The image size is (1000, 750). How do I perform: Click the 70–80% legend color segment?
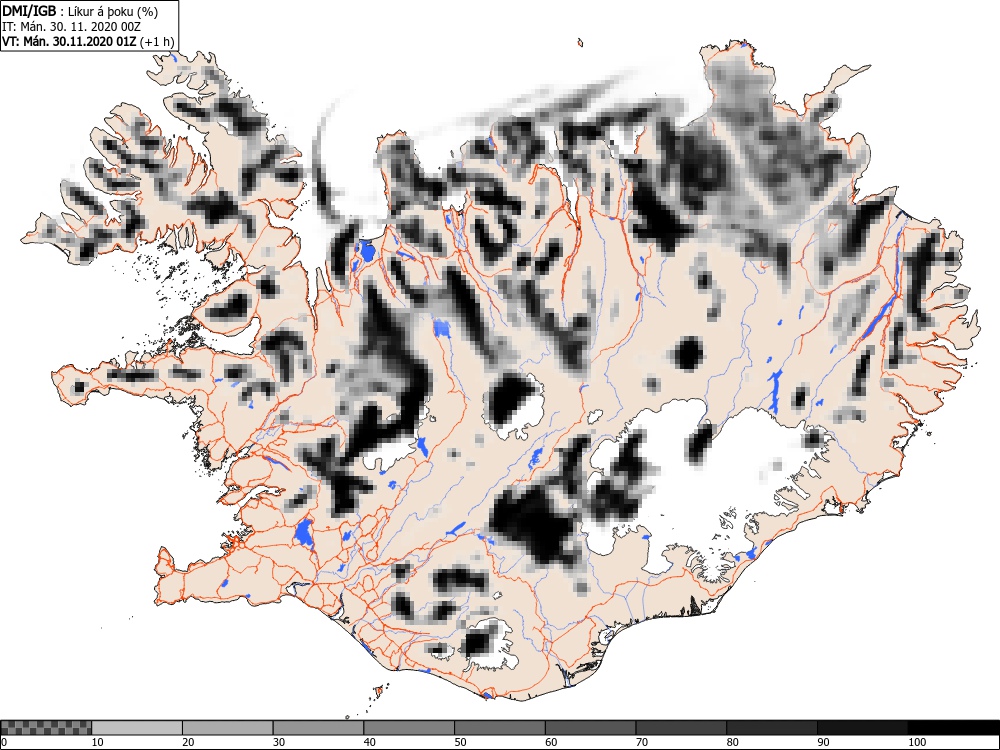680,728
